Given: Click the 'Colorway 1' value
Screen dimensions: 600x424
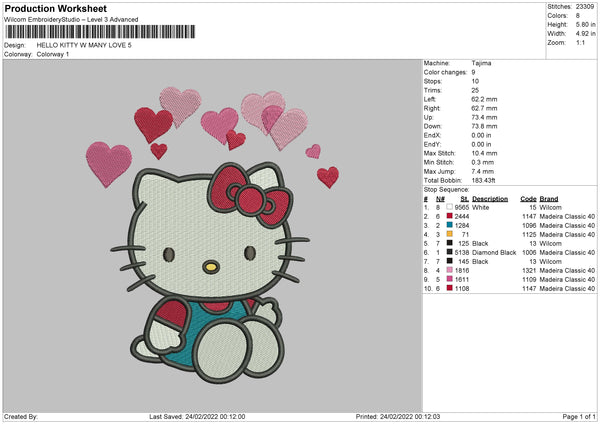Looking at the screenshot, I should (x=53, y=54).
